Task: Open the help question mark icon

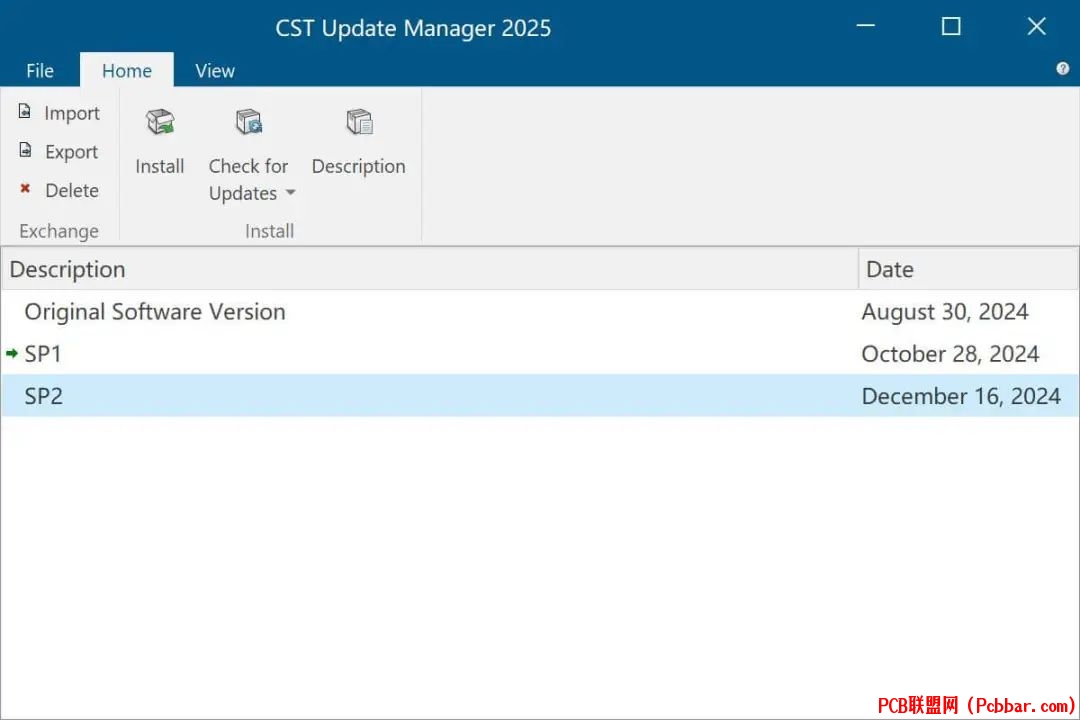Action: (x=1063, y=68)
